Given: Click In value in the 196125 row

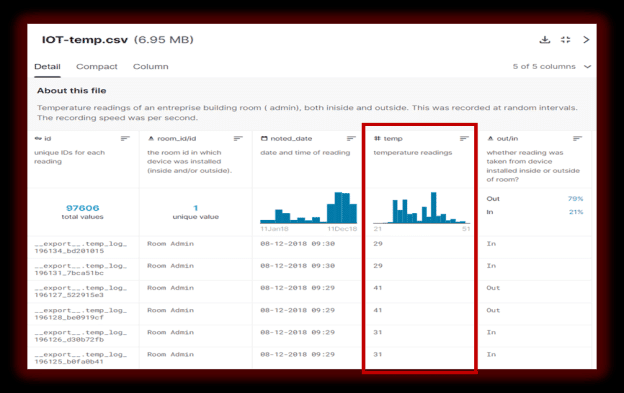Looking at the screenshot, I should pos(491,354).
